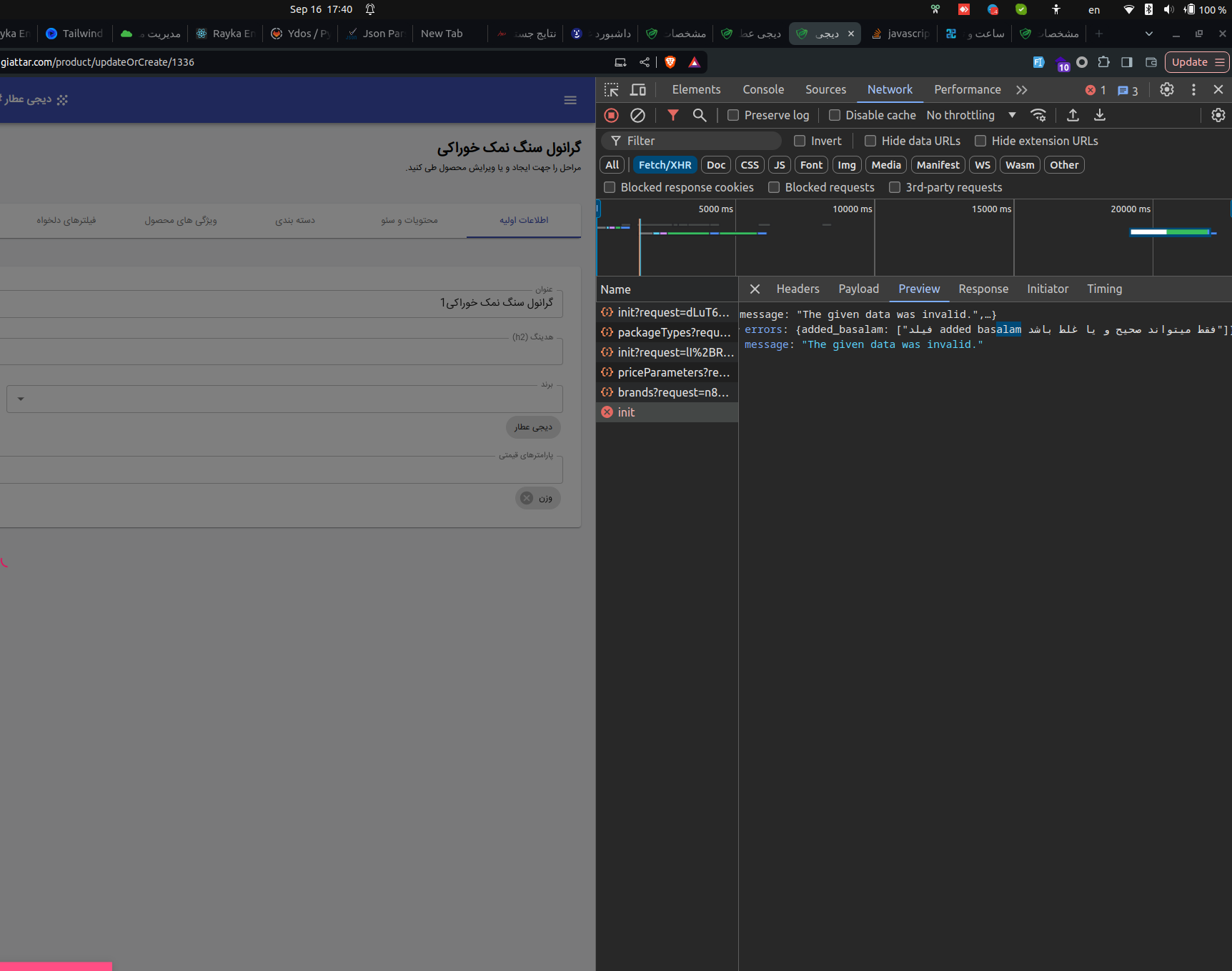This screenshot has height=971, width=1232.
Task: Switch to the Console tab
Action: click(762, 90)
